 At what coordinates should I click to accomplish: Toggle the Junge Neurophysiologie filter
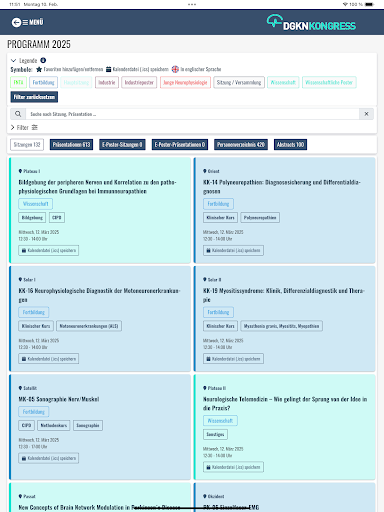coord(185,82)
